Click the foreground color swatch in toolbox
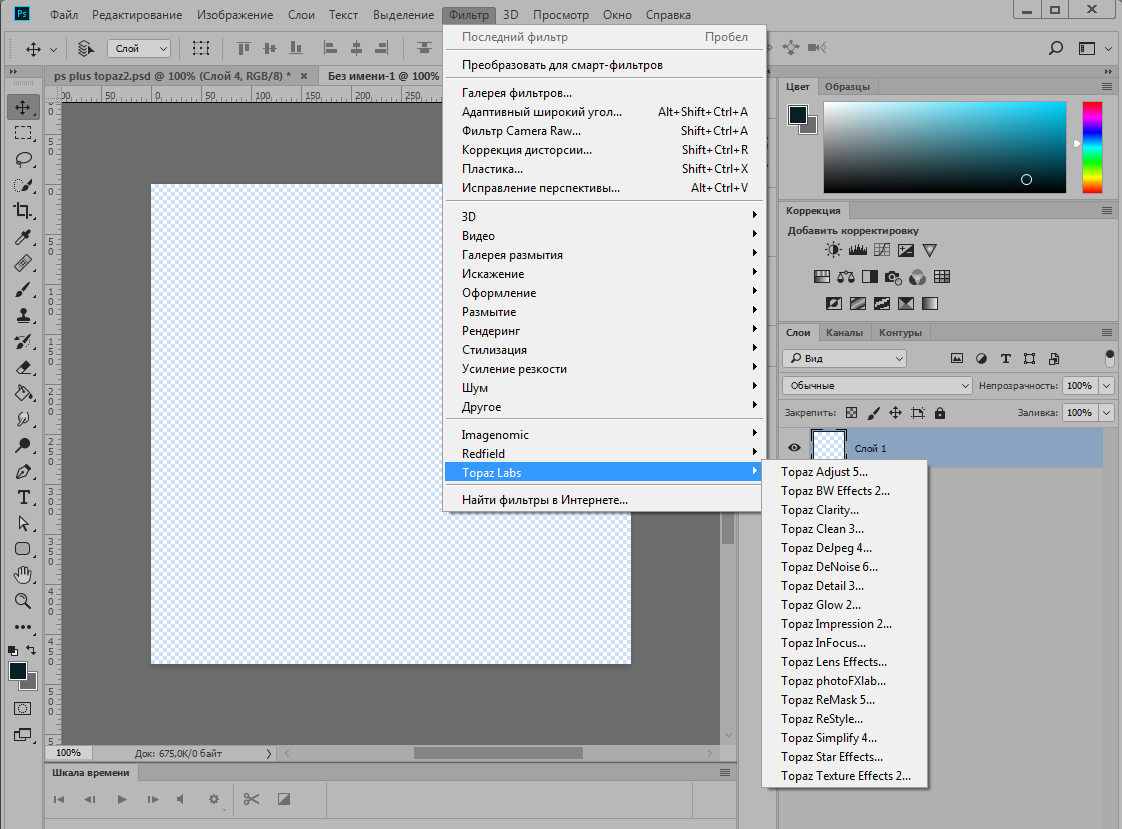Image resolution: width=1122 pixels, height=829 pixels. (x=18, y=671)
